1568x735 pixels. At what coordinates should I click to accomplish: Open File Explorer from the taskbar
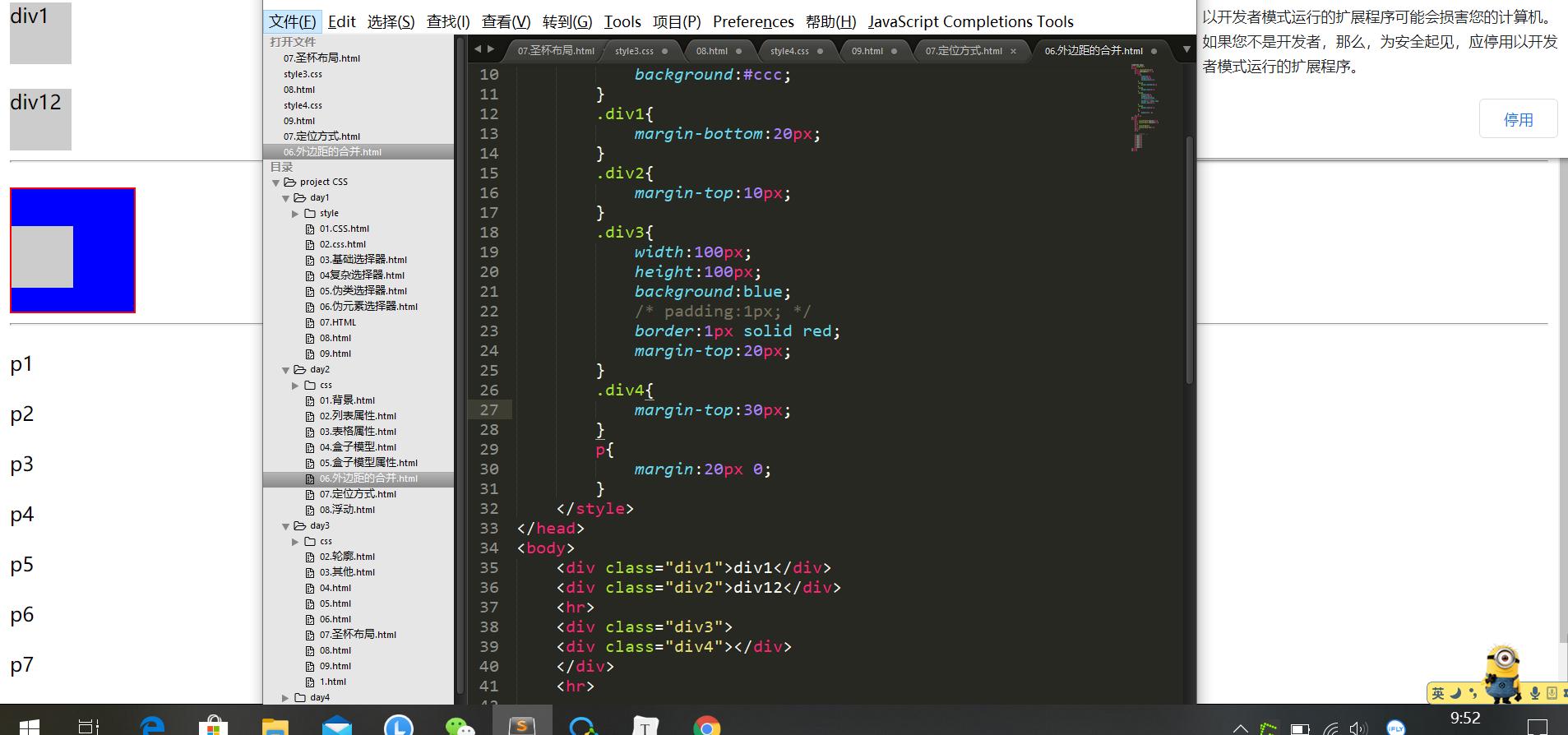pyautogui.click(x=275, y=726)
